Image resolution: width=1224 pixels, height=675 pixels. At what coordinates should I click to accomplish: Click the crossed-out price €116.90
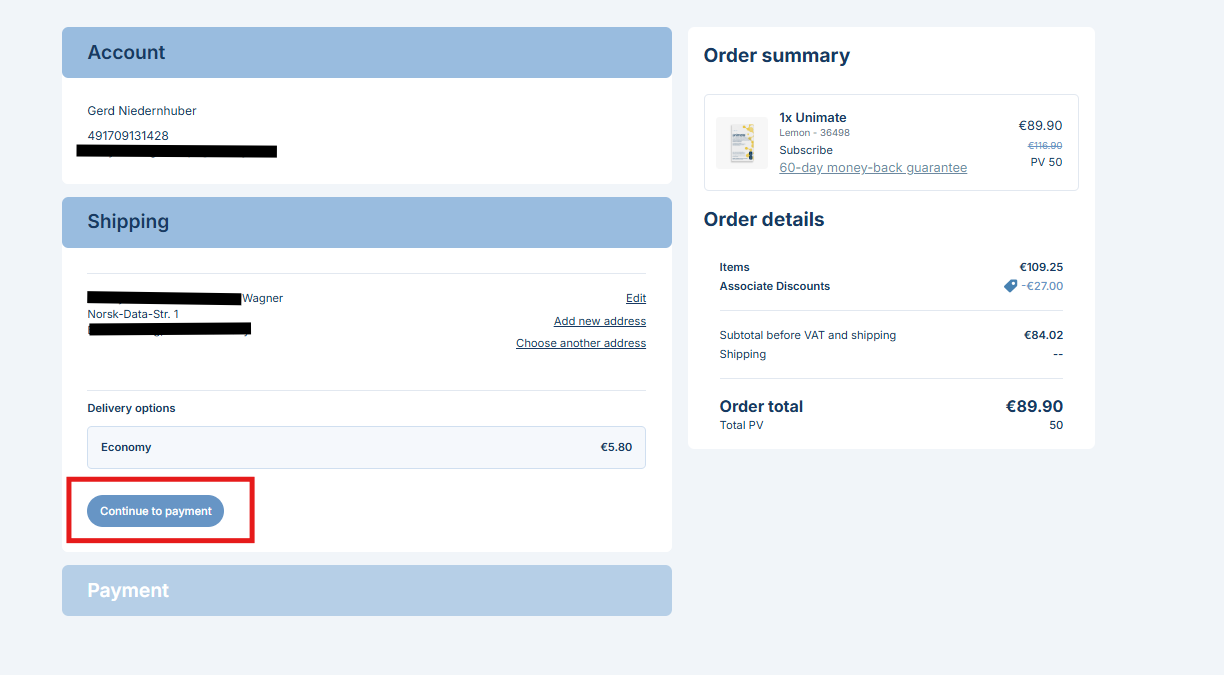point(1045,146)
